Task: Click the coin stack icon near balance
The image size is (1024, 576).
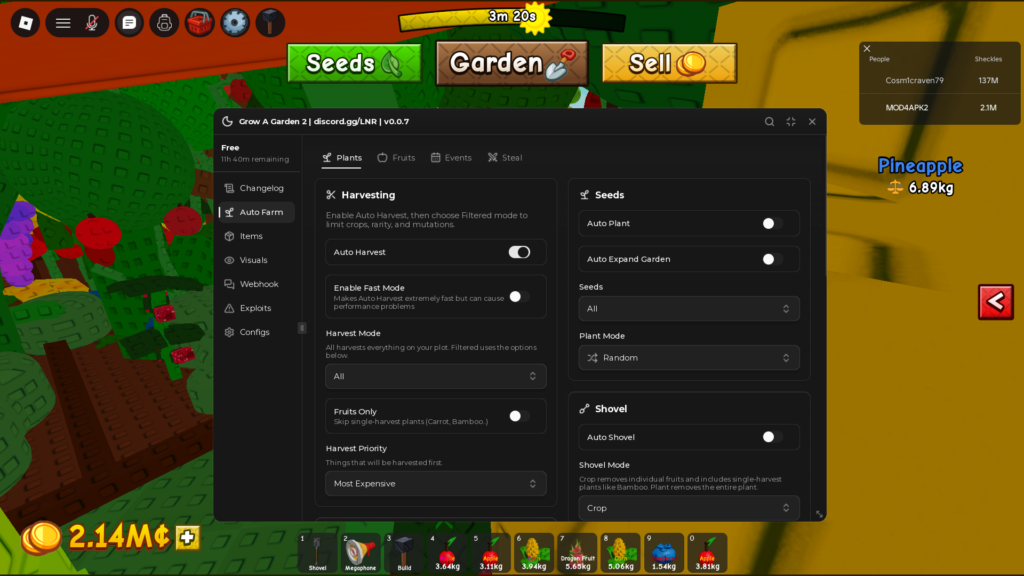Action: pos(42,538)
